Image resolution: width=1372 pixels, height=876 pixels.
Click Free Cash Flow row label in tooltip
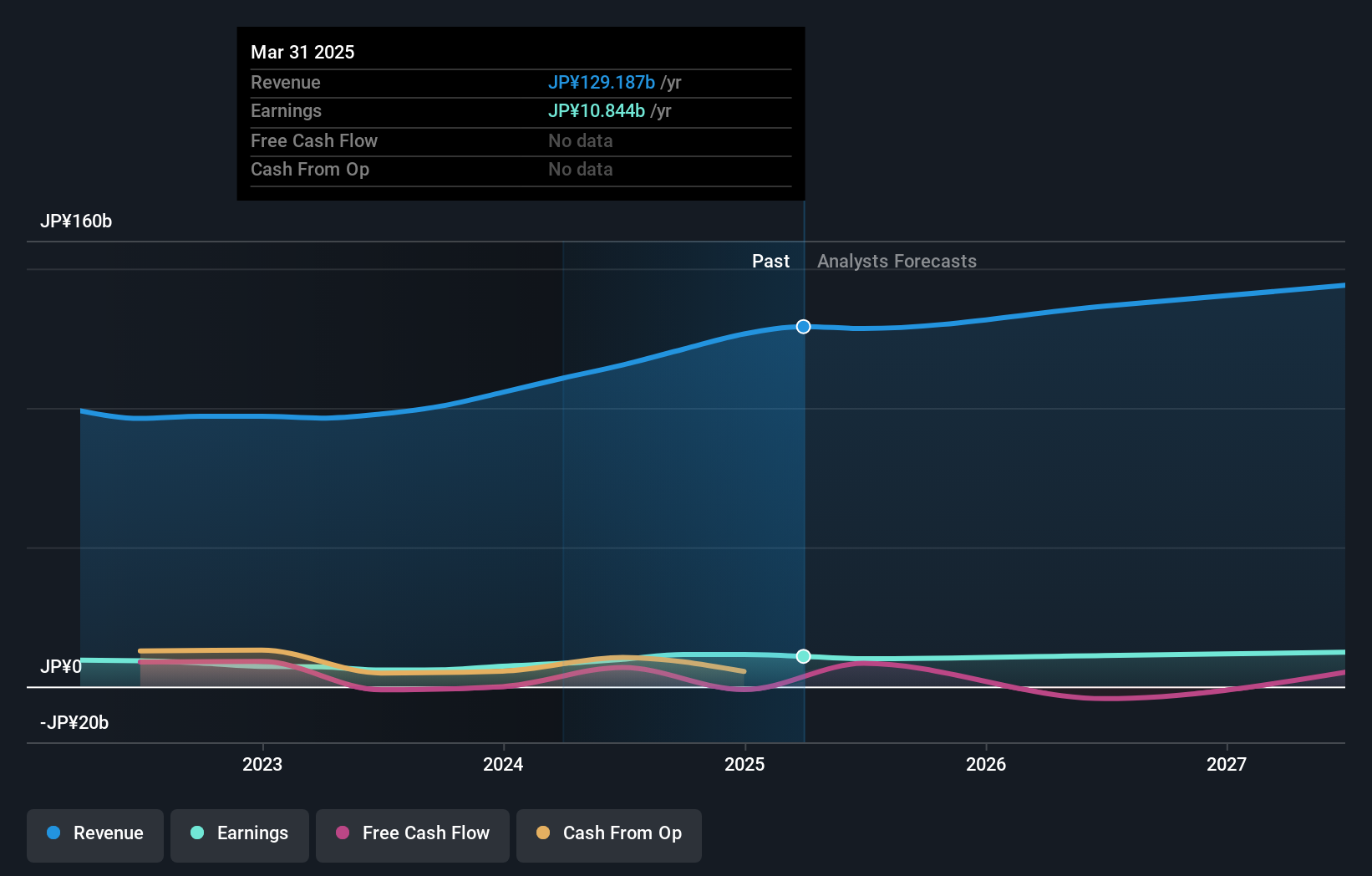(314, 141)
